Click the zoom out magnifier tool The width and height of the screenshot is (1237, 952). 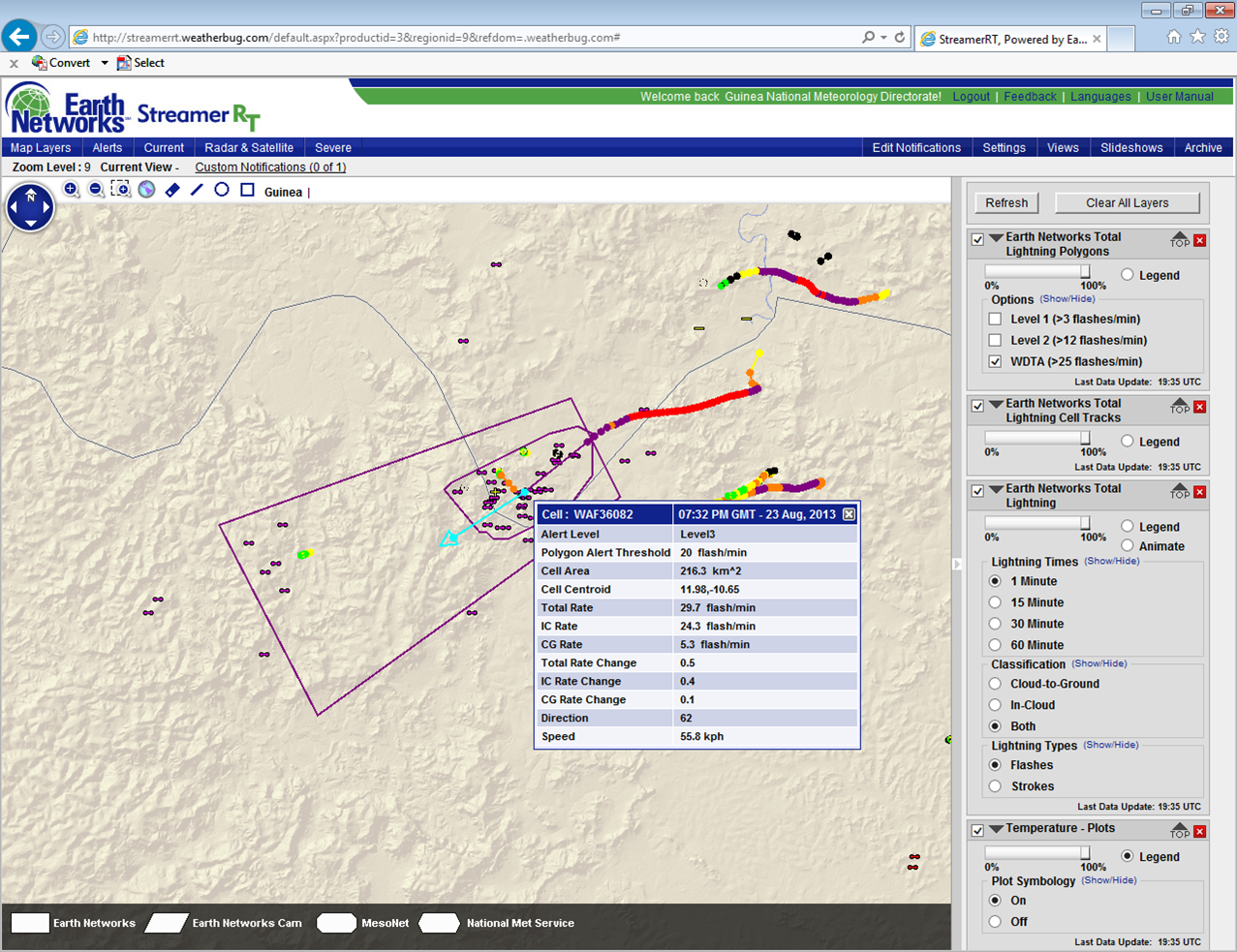pos(96,190)
